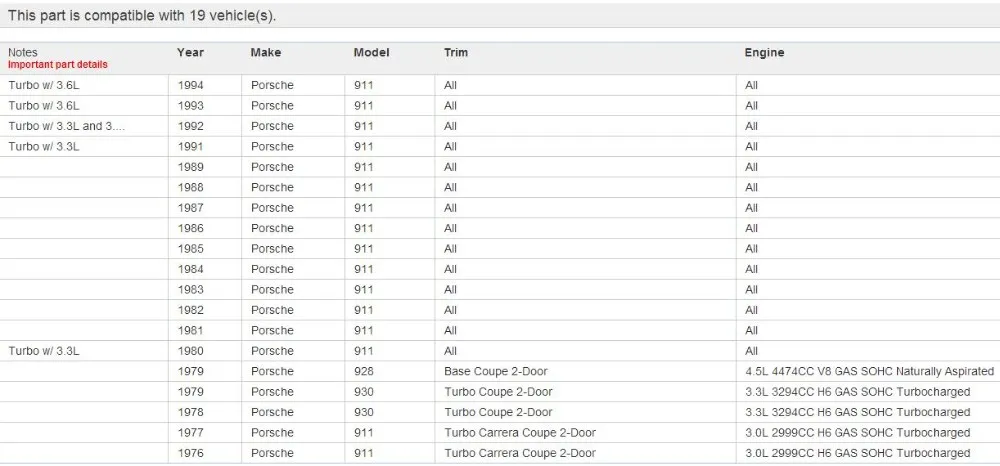Click model '911' in the 1987 row
Viewport: 1000px width, 466px height.
tap(364, 208)
